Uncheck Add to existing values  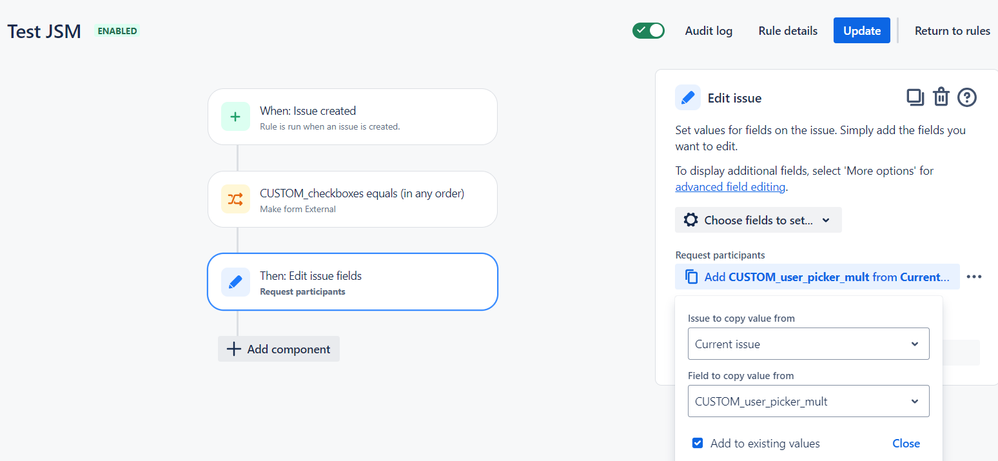[697, 443]
